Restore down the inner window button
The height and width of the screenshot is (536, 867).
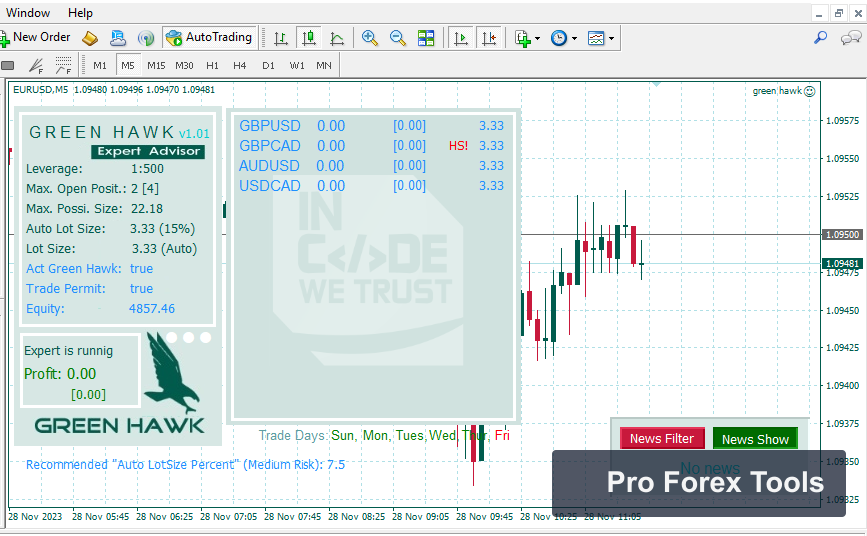click(x=839, y=13)
